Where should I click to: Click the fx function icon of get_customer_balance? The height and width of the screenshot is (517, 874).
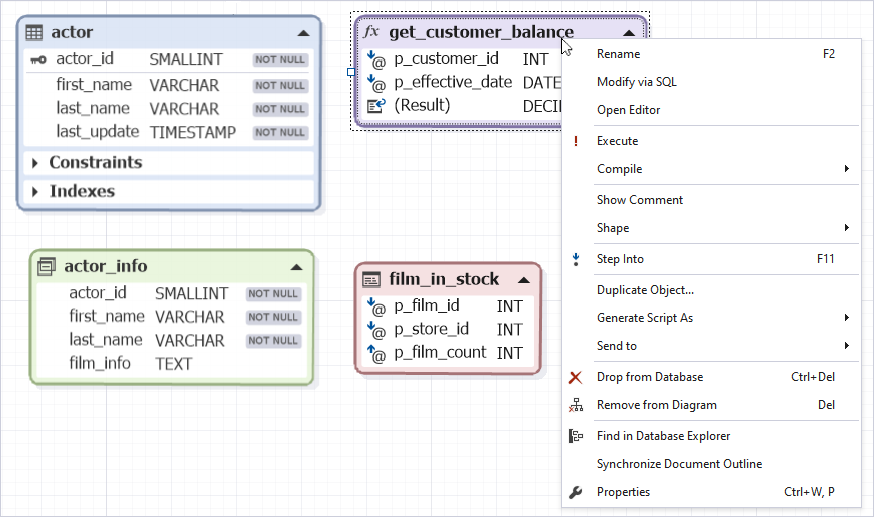click(371, 32)
